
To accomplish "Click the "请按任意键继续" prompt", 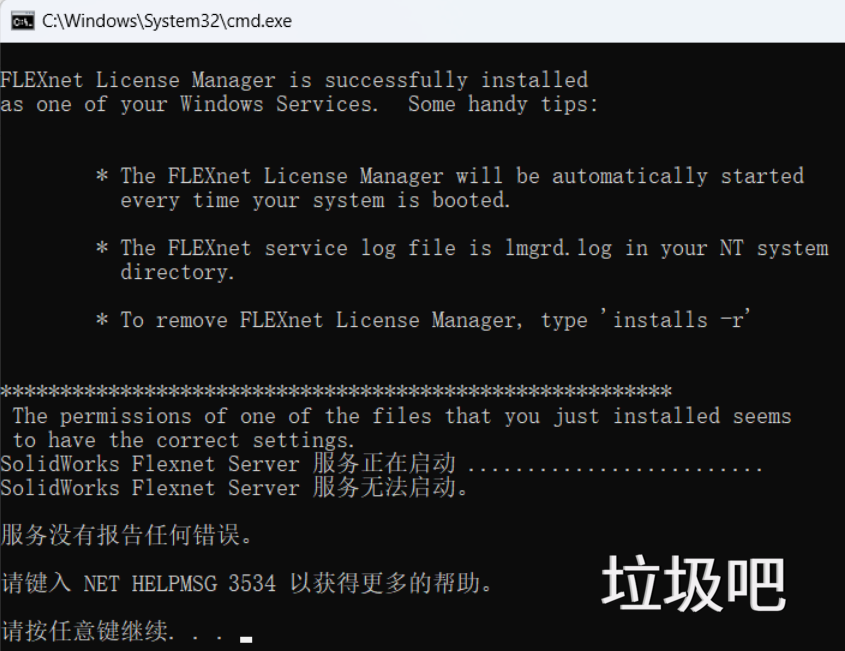I will point(90,631).
